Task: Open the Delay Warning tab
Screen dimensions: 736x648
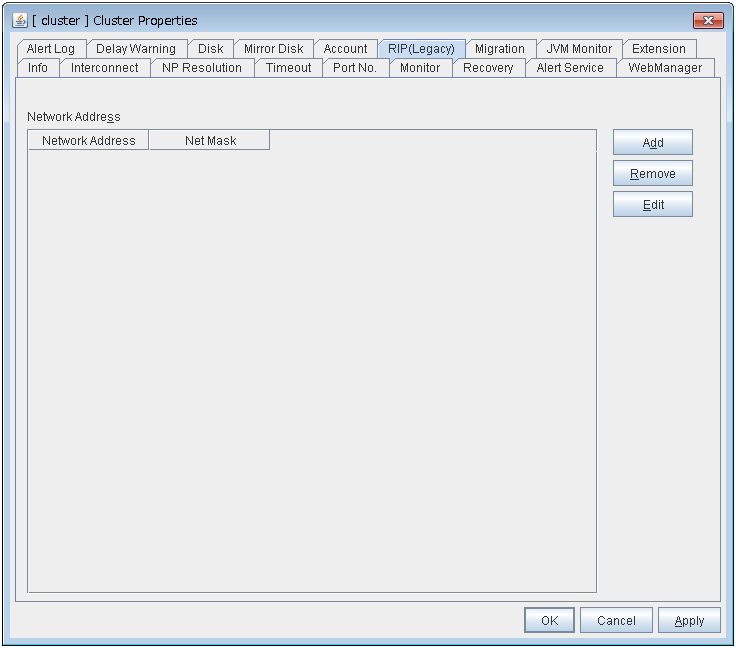Action: coord(135,49)
